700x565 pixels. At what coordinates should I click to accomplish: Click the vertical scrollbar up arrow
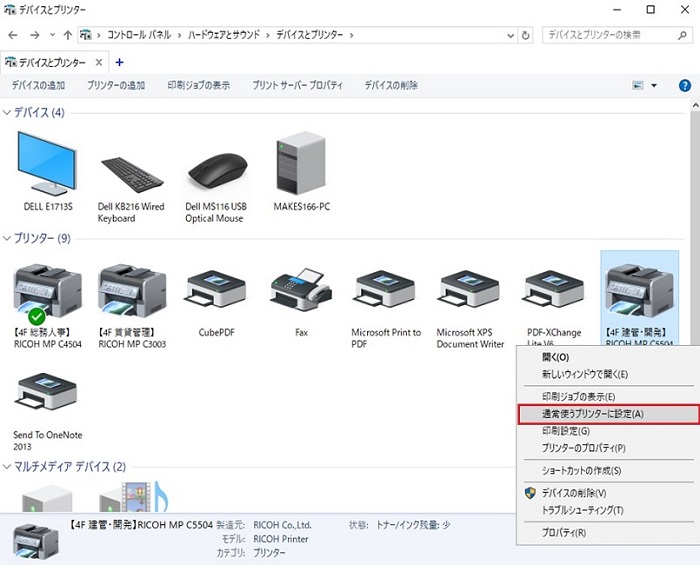tap(695, 106)
